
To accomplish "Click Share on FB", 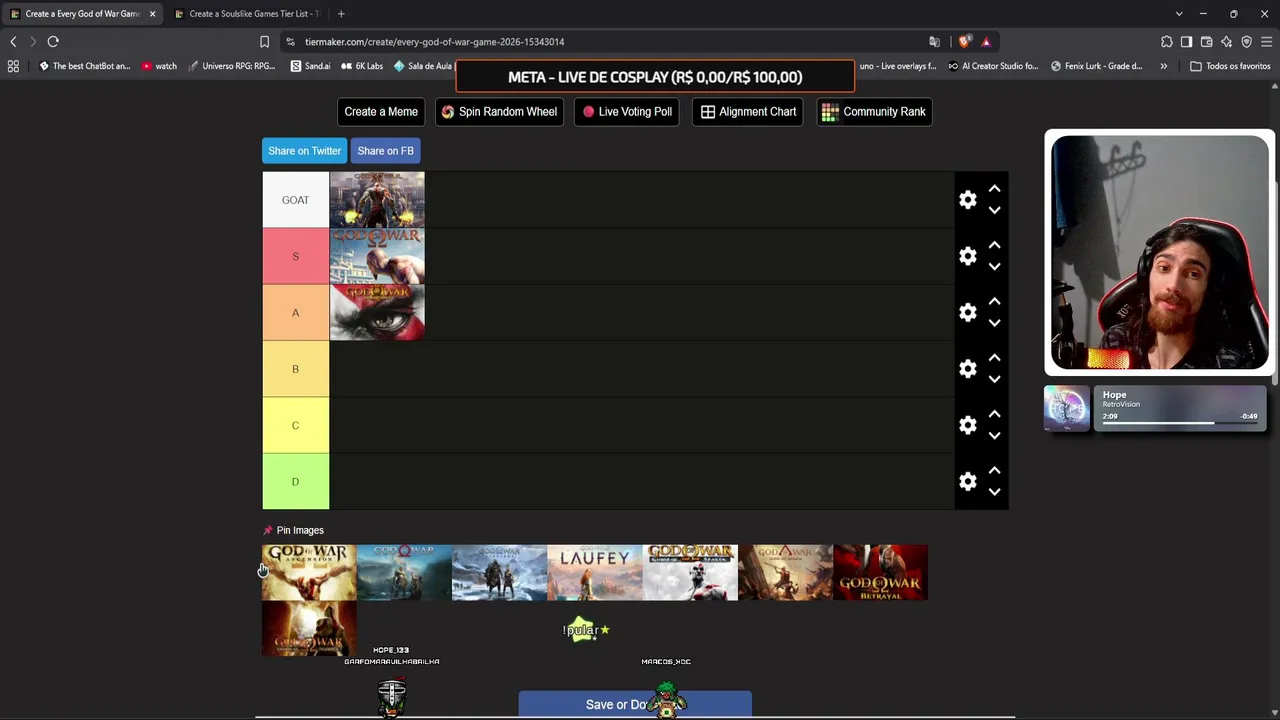I will [385, 151].
